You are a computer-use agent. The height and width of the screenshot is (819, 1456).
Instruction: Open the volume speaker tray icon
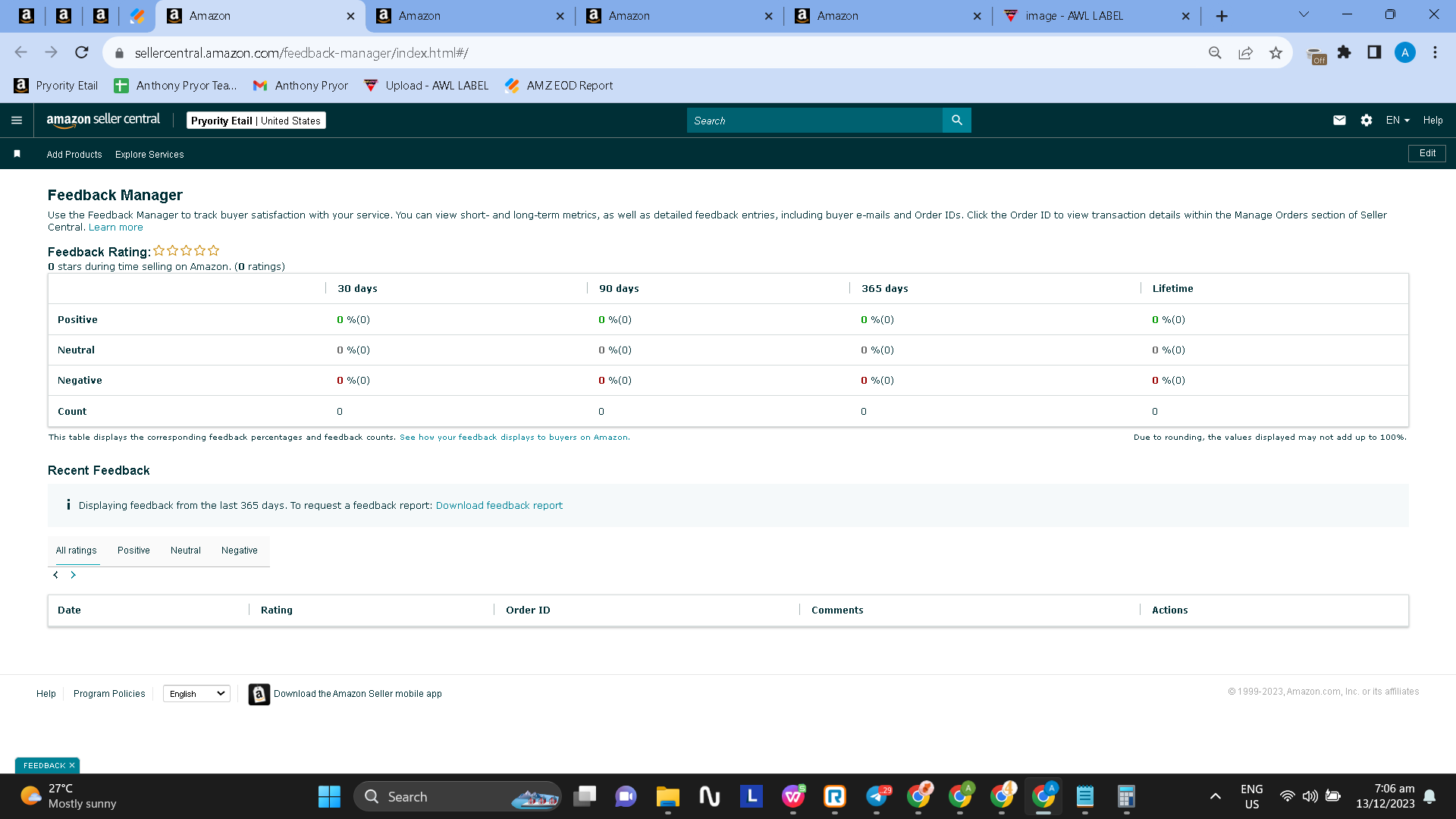tap(1310, 797)
